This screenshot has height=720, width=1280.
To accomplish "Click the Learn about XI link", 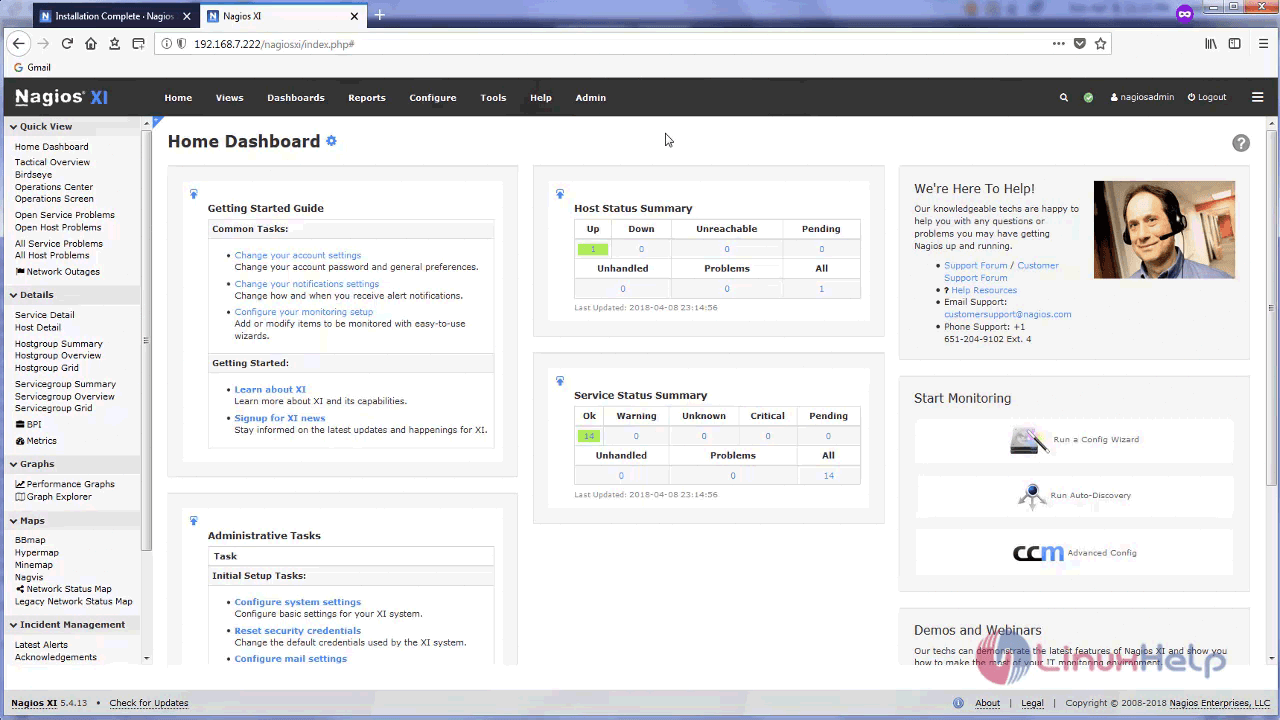I will click(x=270, y=389).
